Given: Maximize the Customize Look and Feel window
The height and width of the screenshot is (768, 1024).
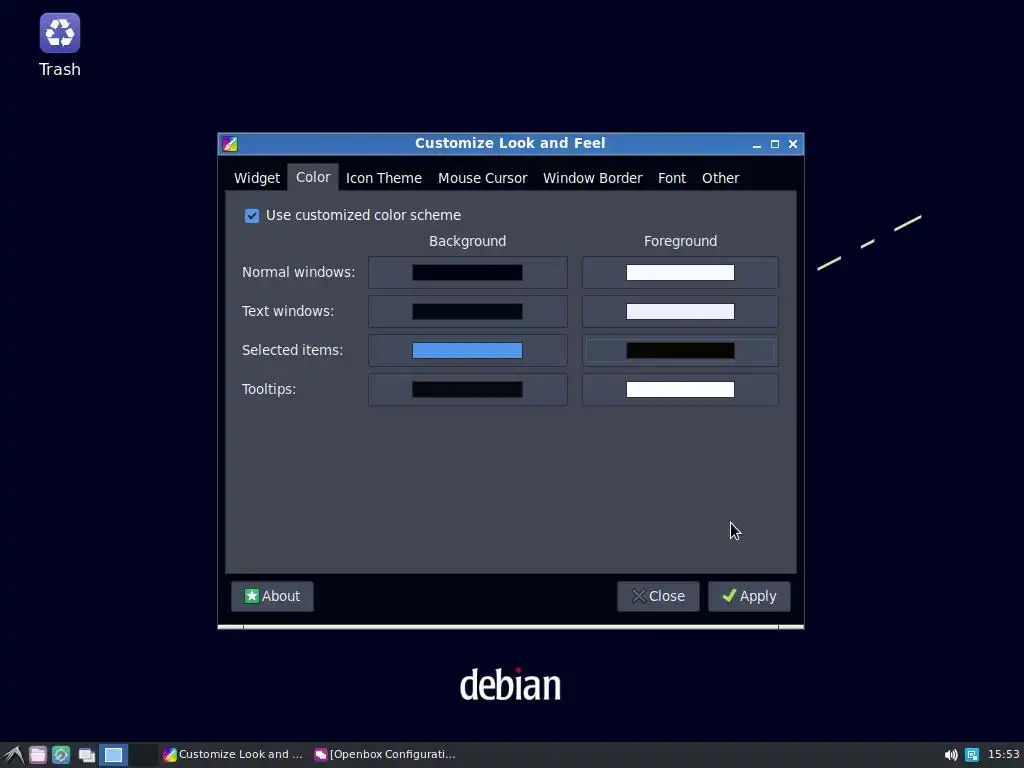Looking at the screenshot, I should coord(775,144).
